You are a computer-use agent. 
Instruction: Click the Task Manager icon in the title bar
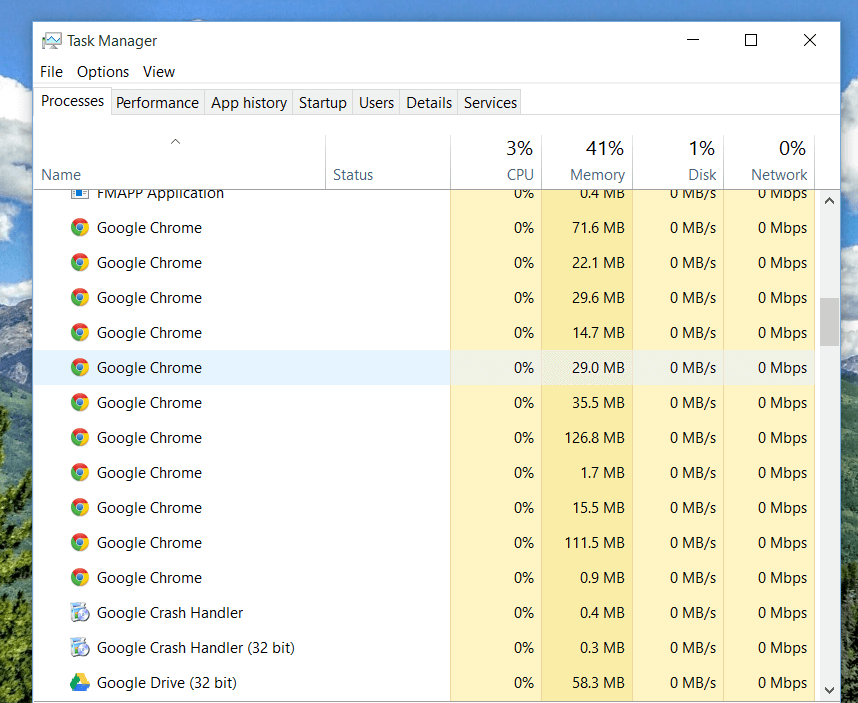(x=52, y=41)
